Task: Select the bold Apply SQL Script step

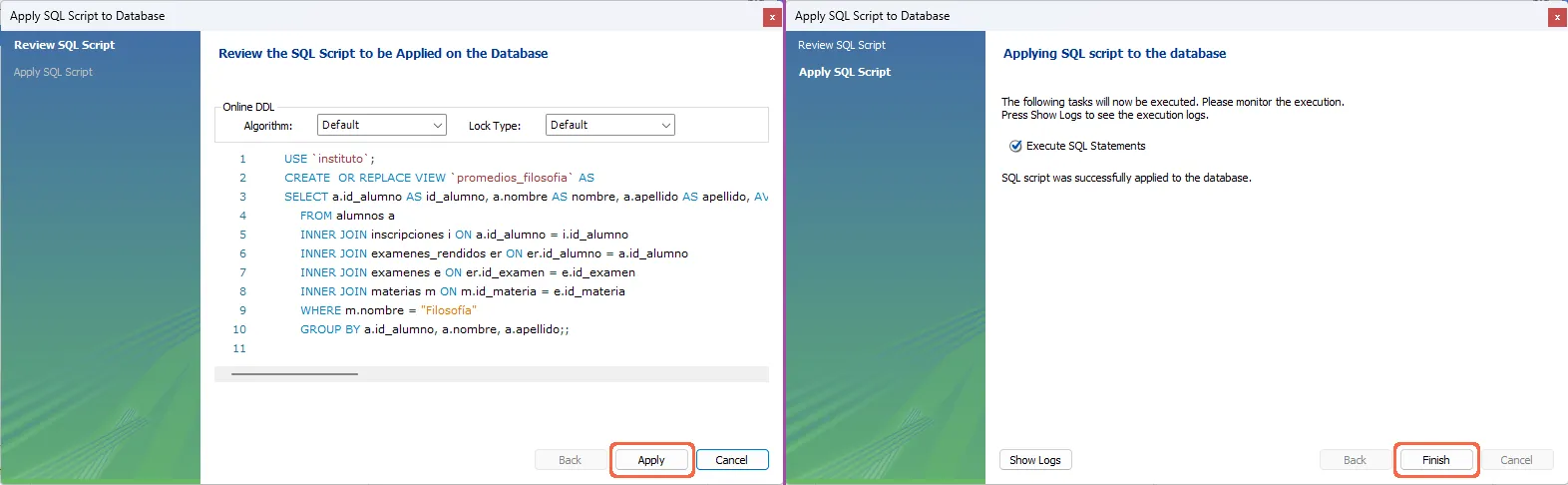Action: pos(844,72)
